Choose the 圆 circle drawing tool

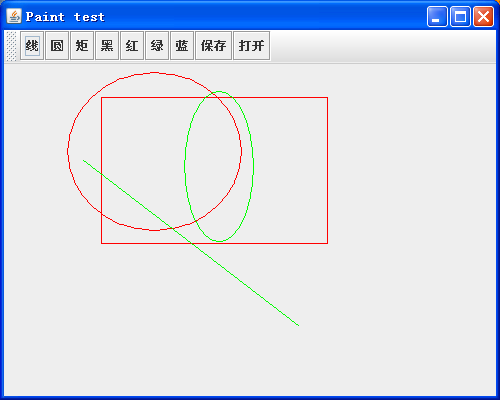[57, 46]
